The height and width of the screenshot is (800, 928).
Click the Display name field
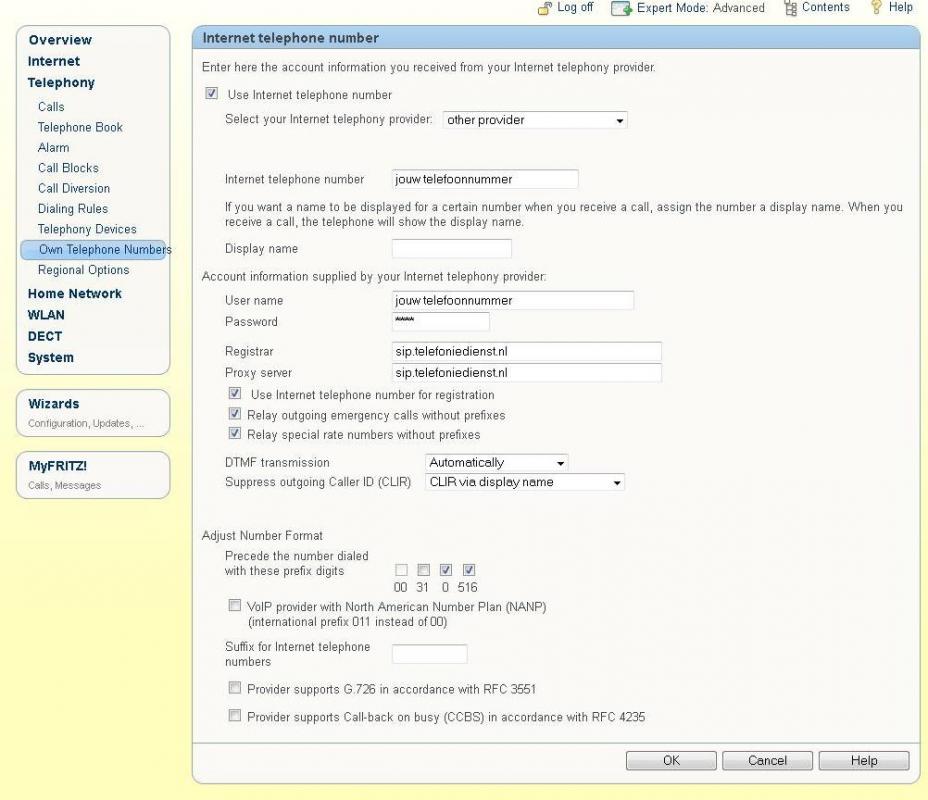point(452,249)
